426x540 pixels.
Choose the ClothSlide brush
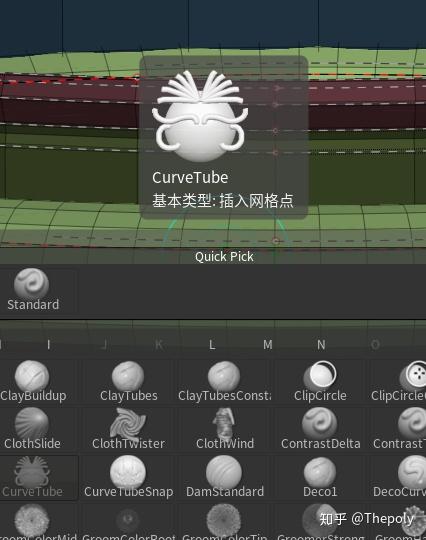pyautogui.click(x=32, y=429)
